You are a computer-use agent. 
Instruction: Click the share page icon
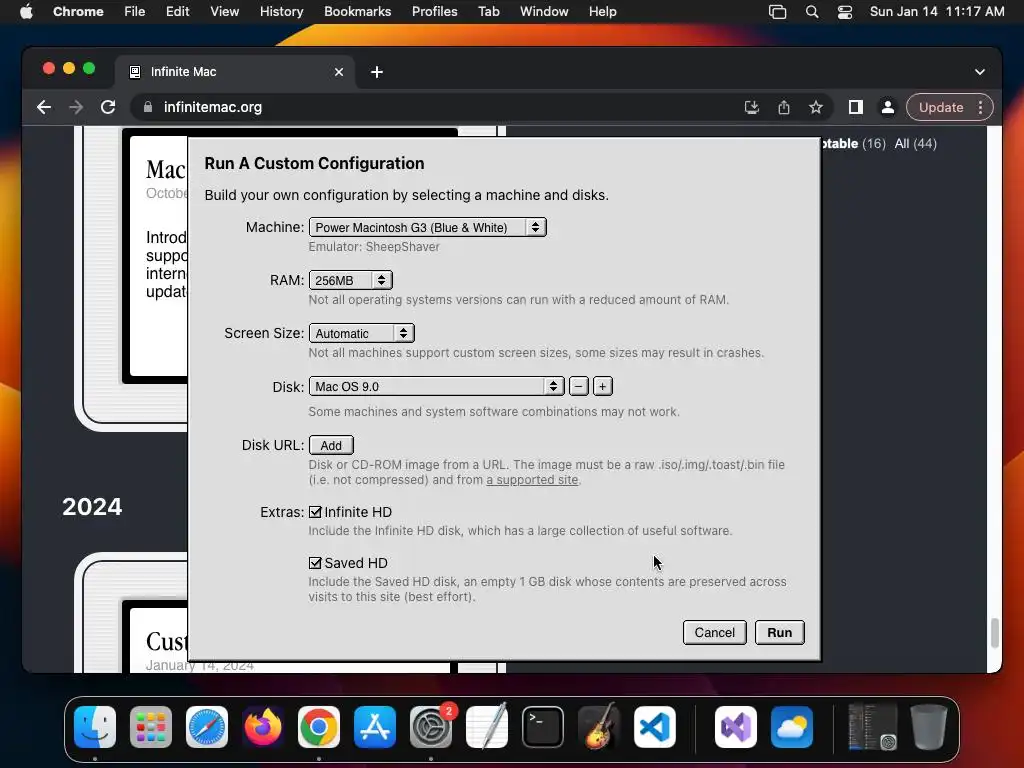(x=784, y=107)
